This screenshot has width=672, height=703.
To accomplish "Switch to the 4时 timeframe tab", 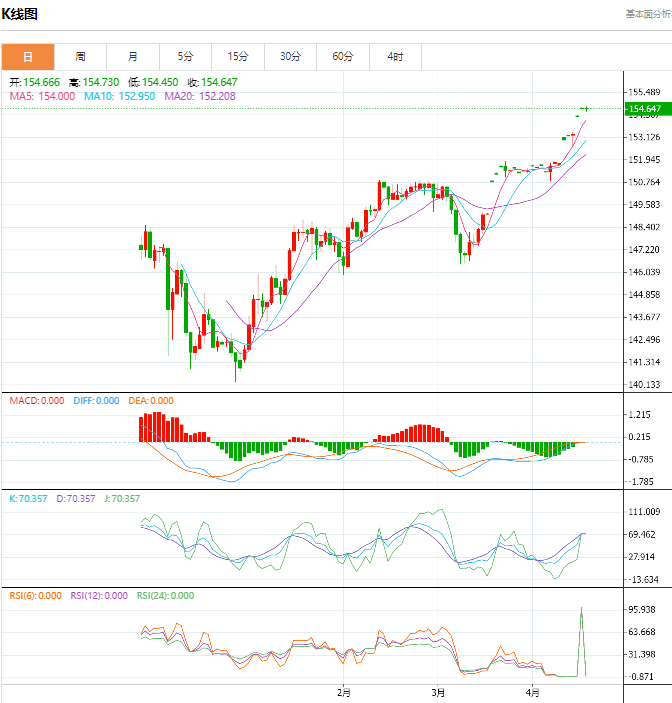I will 395,57.
